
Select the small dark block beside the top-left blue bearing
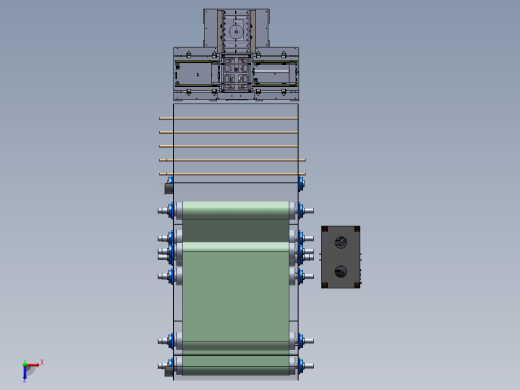point(169,189)
